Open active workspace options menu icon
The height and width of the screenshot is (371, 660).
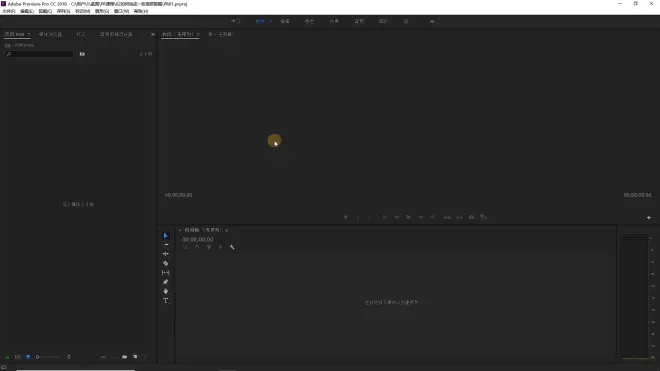pyautogui.click(x=271, y=21)
